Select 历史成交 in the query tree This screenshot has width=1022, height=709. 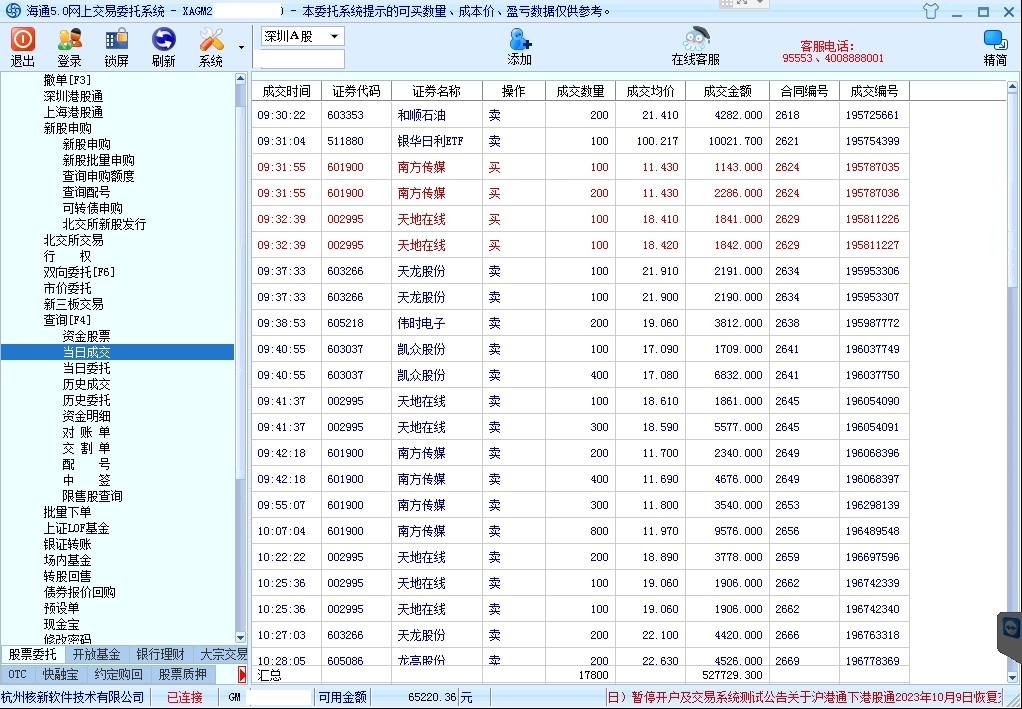(x=87, y=384)
